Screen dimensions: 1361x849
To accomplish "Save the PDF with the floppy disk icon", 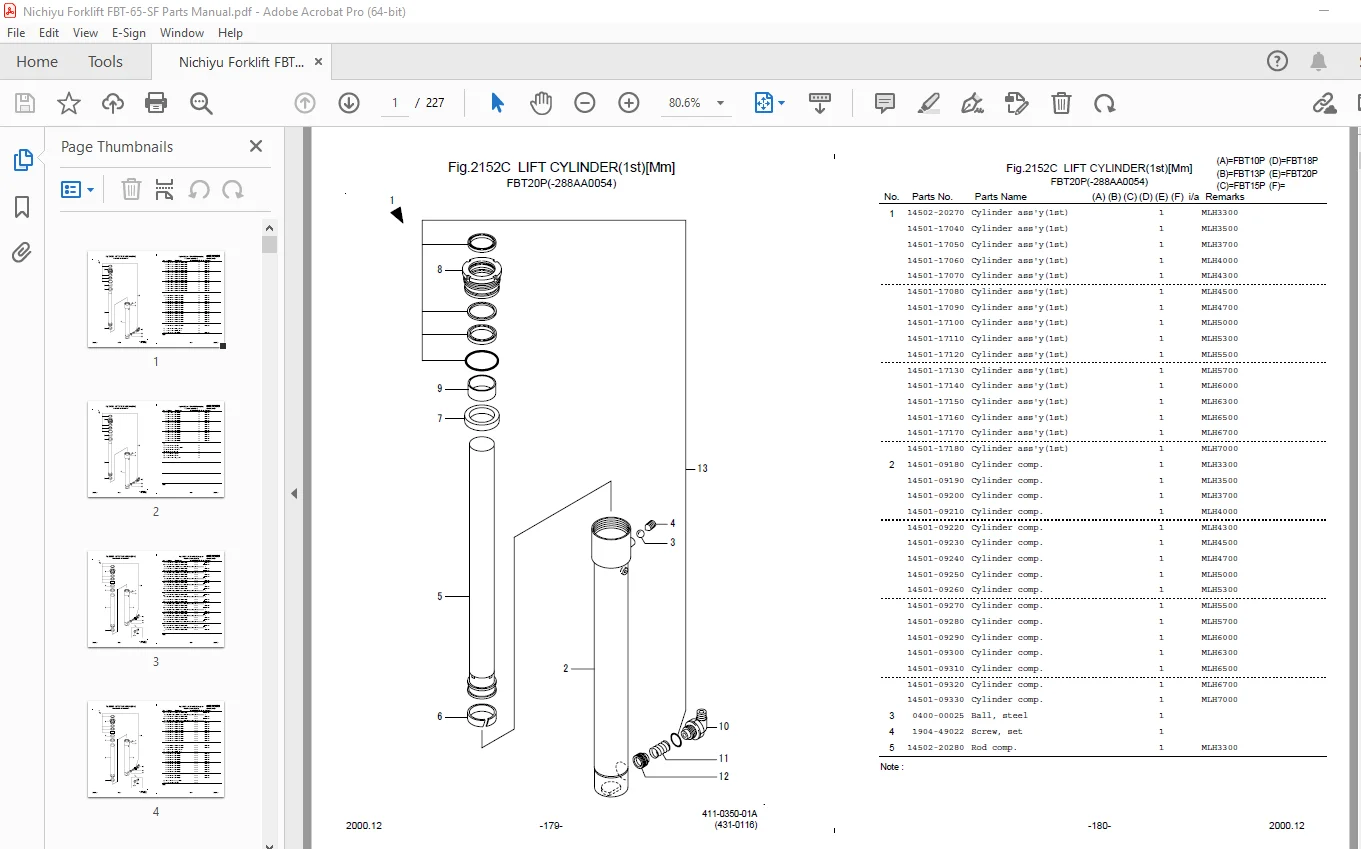I will point(25,103).
